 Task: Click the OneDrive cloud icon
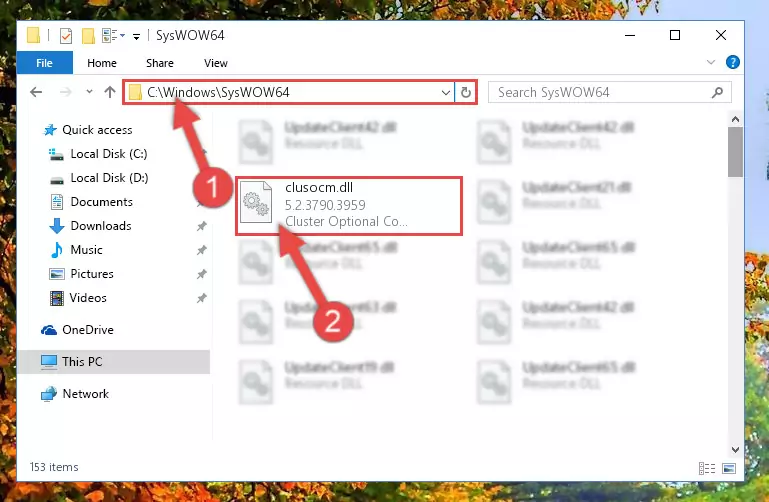(x=49, y=330)
